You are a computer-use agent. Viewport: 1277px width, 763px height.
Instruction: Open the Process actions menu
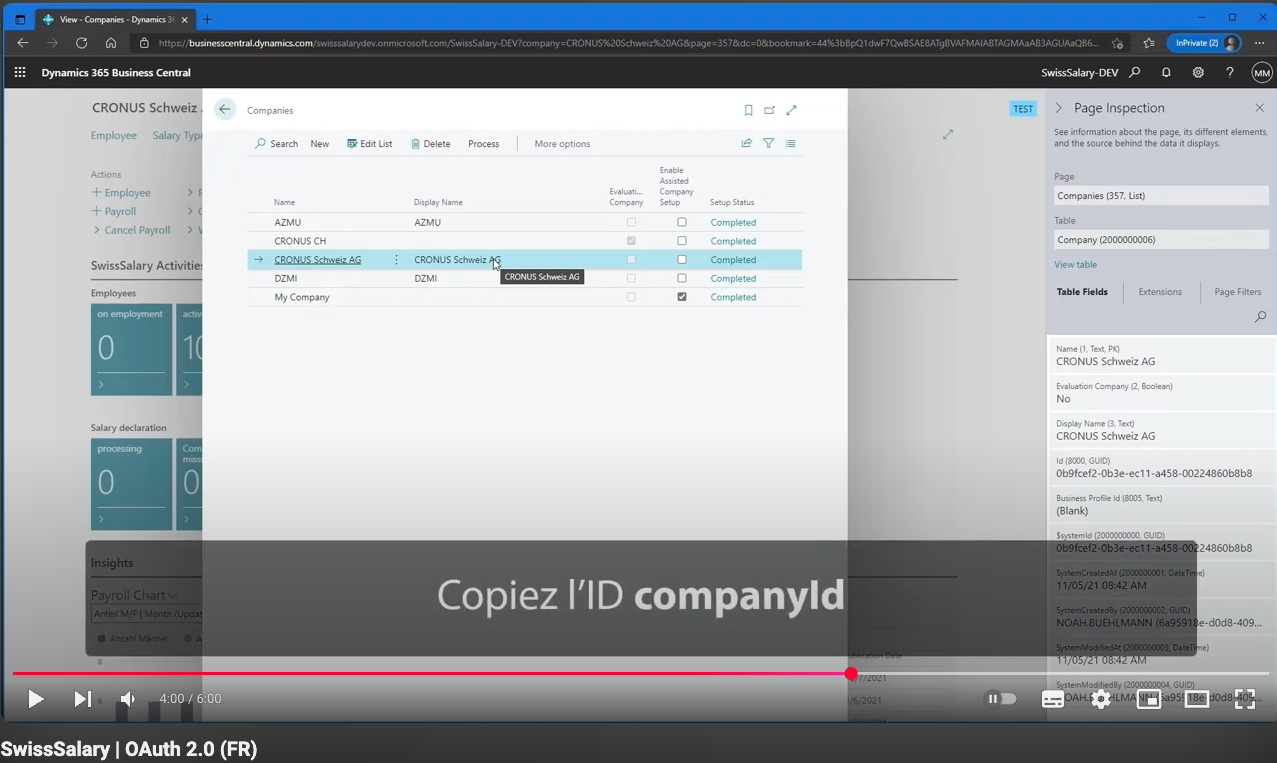[x=483, y=144]
